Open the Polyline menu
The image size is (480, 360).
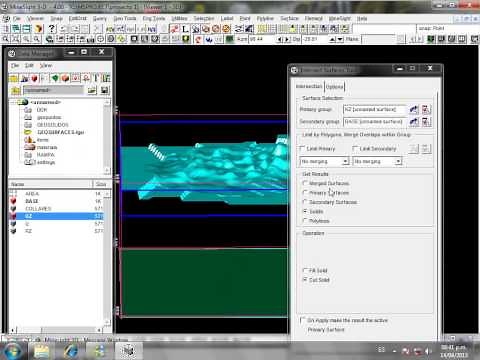(x=265, y=18)
